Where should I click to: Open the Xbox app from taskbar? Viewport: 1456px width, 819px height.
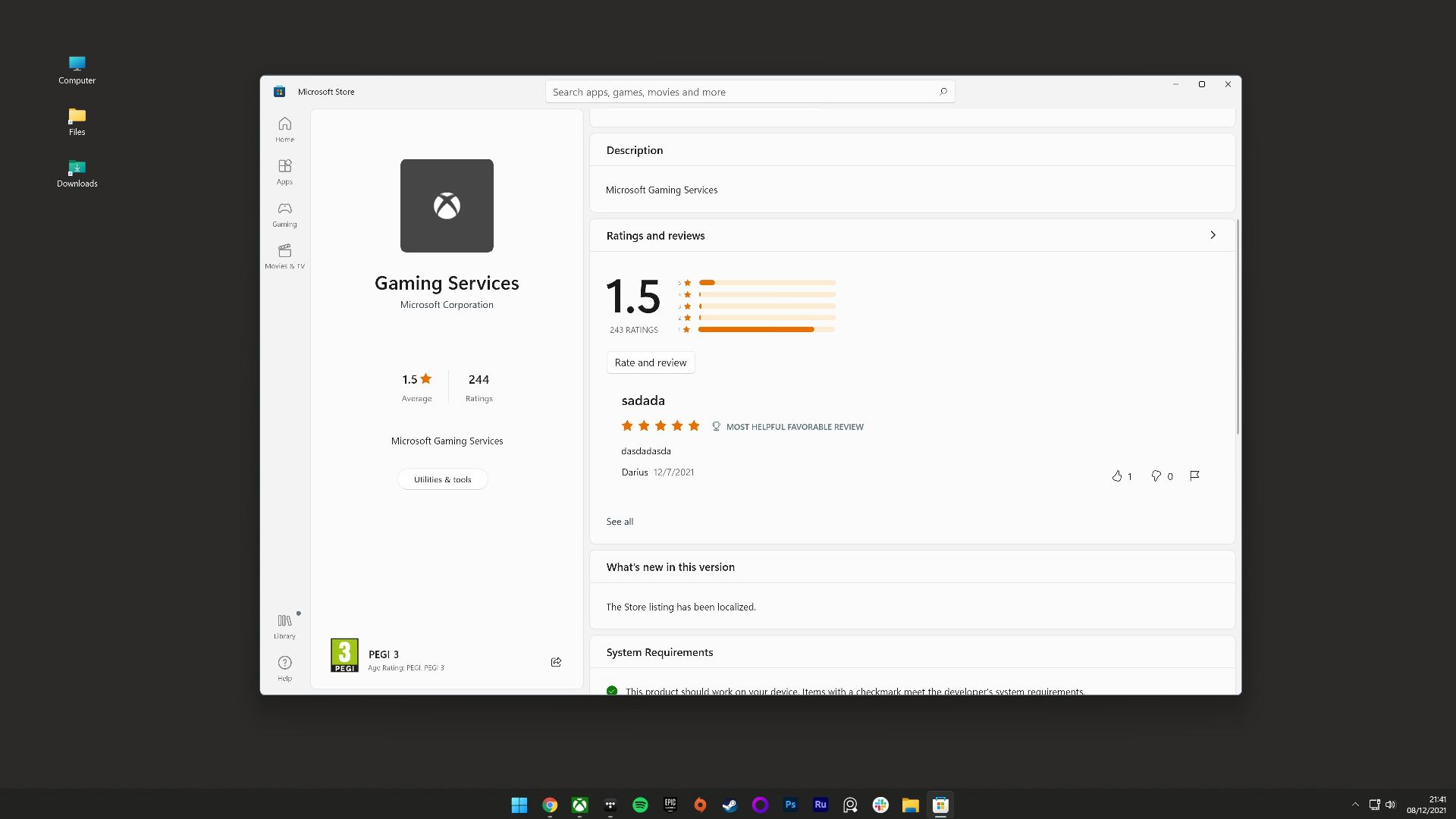(x=579, y=805)
